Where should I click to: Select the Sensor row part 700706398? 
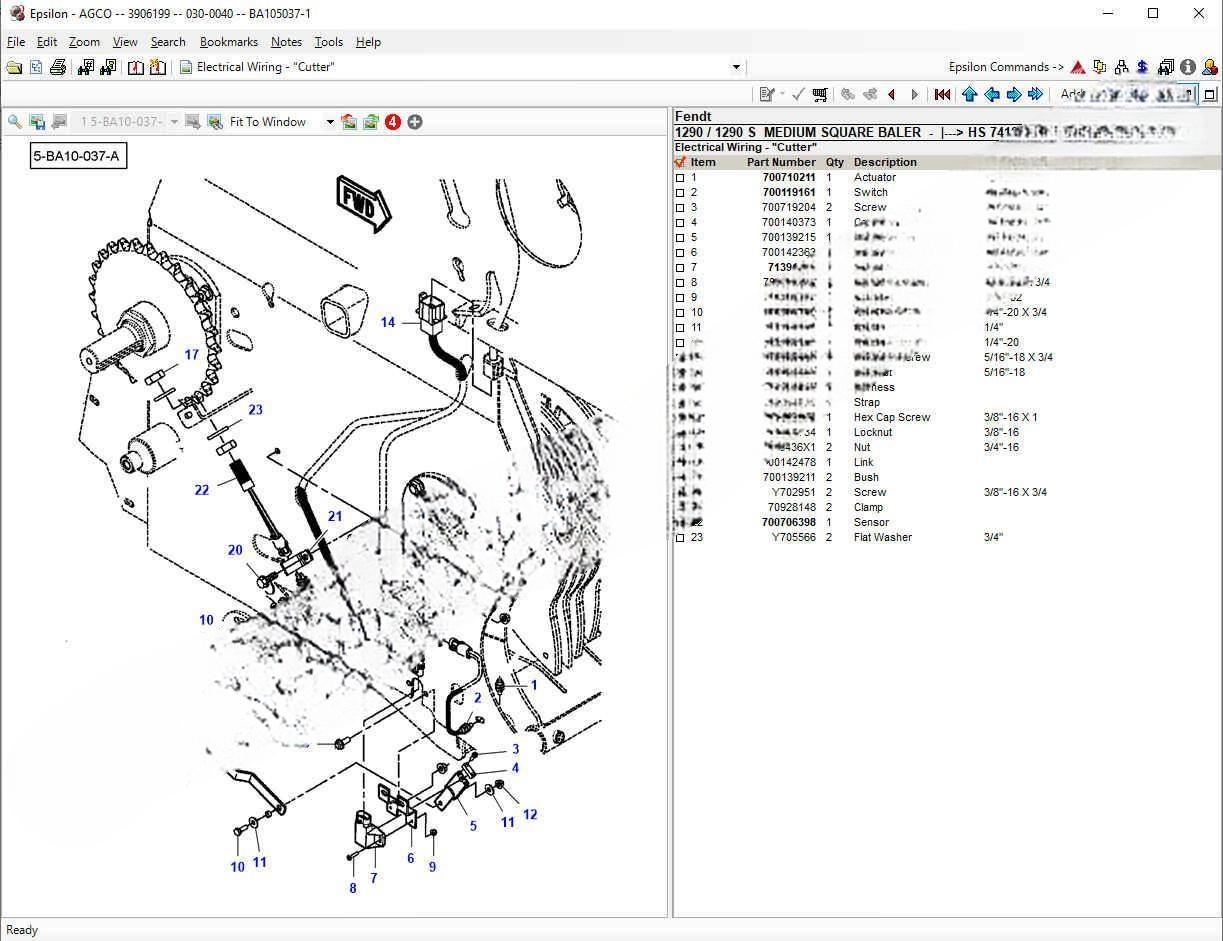coord(788,522)
